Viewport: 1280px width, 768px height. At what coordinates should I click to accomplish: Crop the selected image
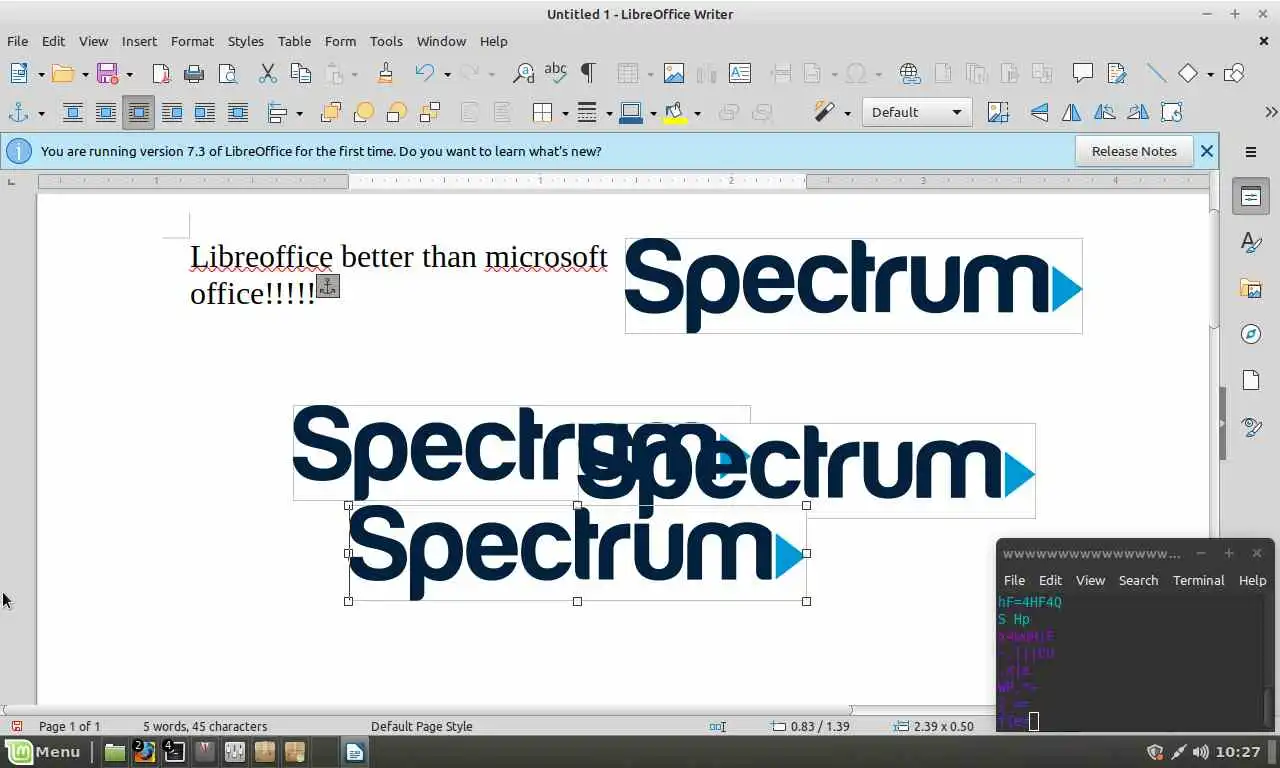point(998,112)
